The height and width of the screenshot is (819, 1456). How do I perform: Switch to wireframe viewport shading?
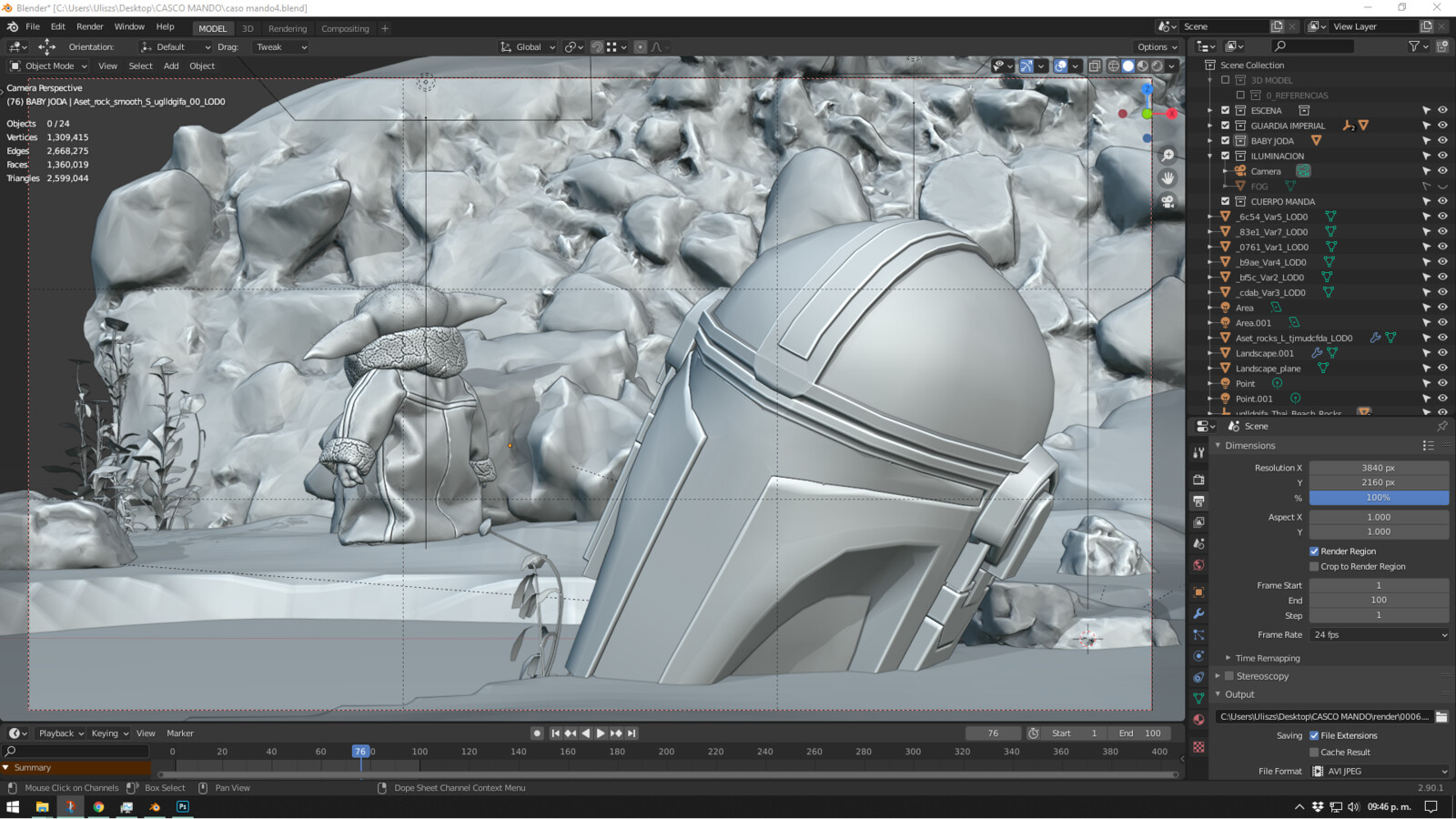[1113, 66]
